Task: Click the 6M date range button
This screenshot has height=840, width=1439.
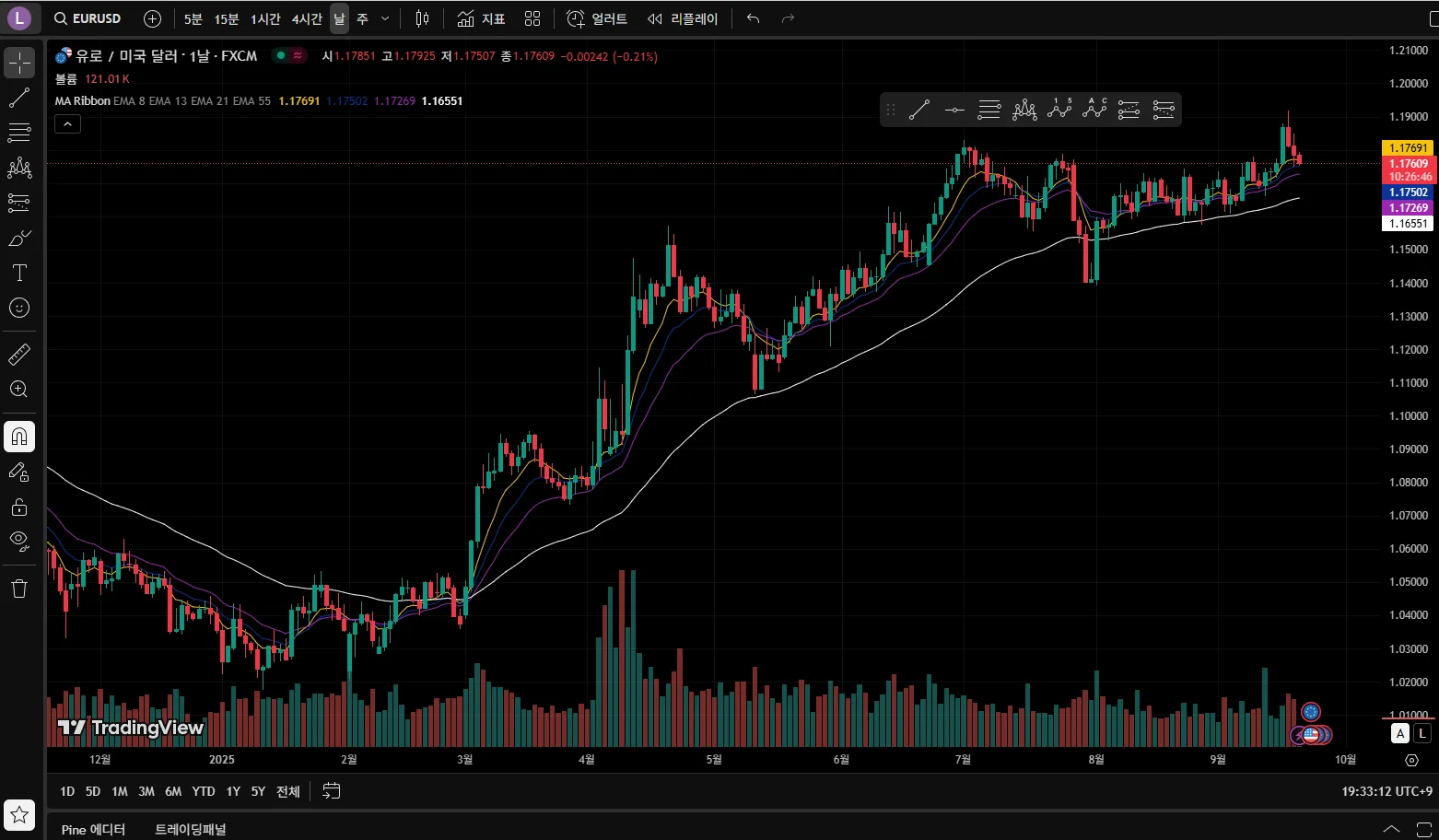Action: click(173, 791)
